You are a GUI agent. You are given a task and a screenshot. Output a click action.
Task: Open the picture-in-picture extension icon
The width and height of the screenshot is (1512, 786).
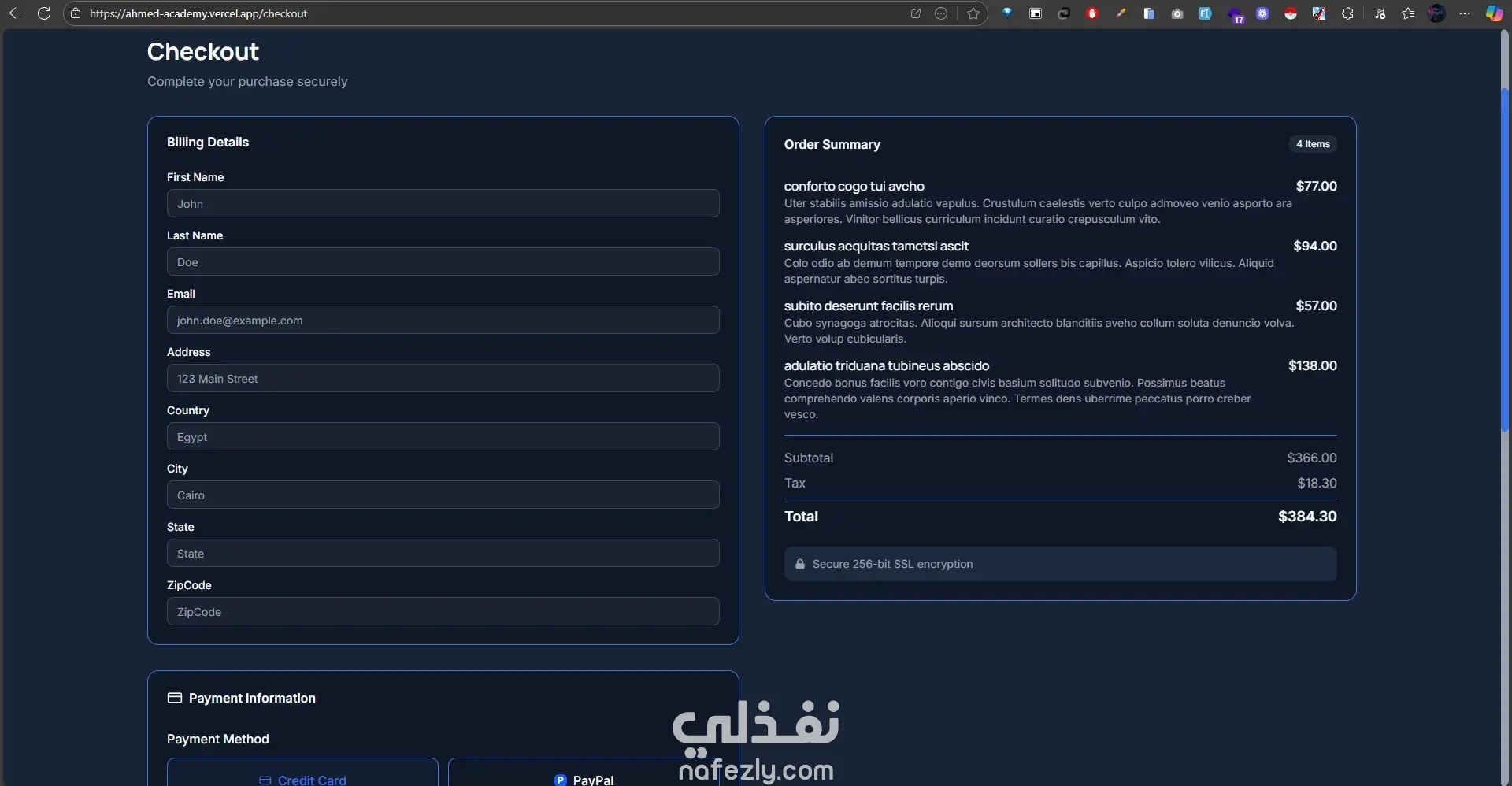tap(1036, 13)
